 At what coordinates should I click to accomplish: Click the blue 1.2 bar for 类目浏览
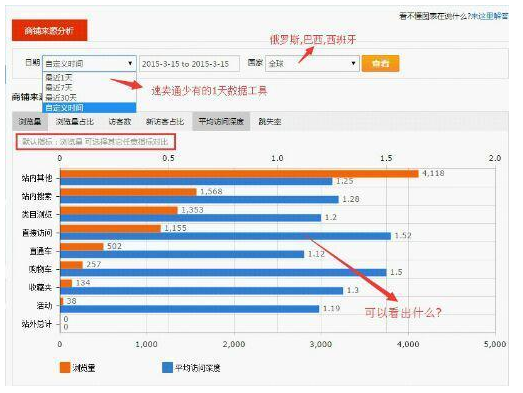pos(190,218)
